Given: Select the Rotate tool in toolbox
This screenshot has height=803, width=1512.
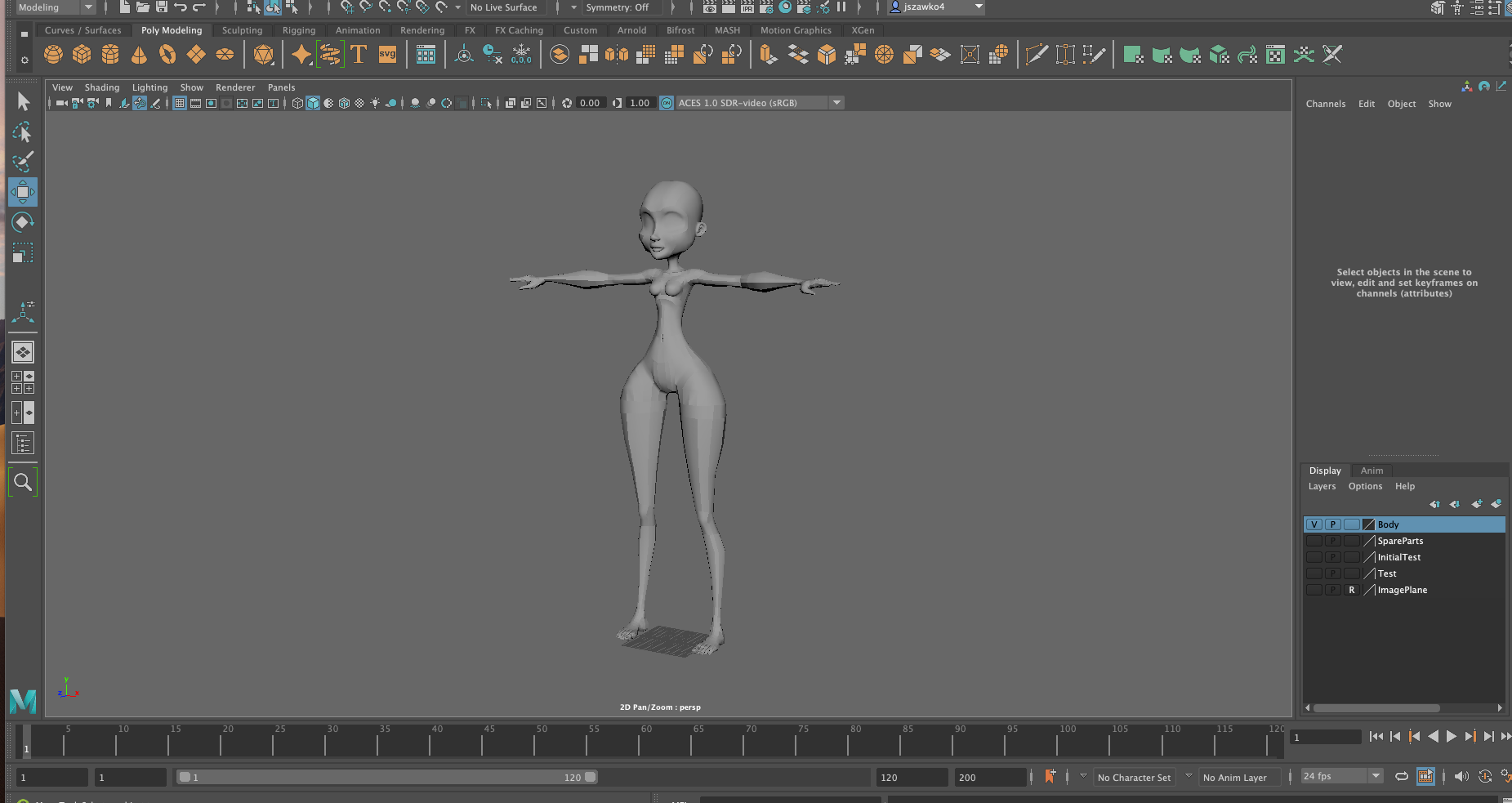Looking at the screenshot, I should 23,222.
